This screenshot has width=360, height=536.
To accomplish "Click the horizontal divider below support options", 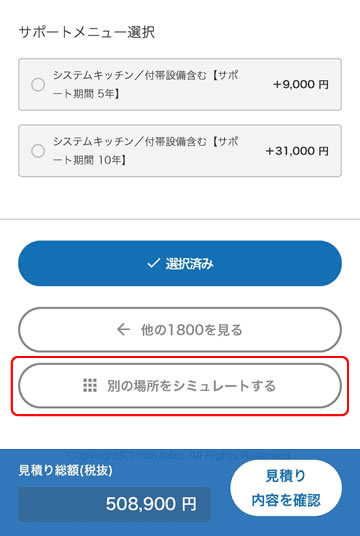I will [x=180, y=219].
